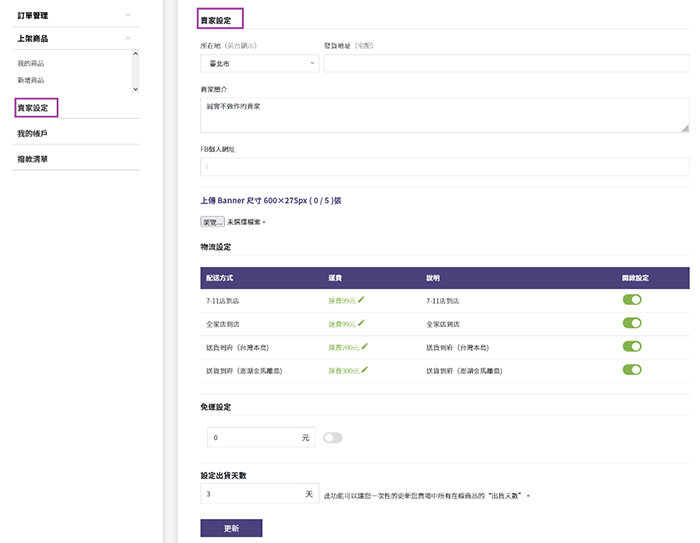Edit 送貨到府 (台灣本島) fee pencil icon
This screenshot has width=700, height=543.
(x=365, y=346)
